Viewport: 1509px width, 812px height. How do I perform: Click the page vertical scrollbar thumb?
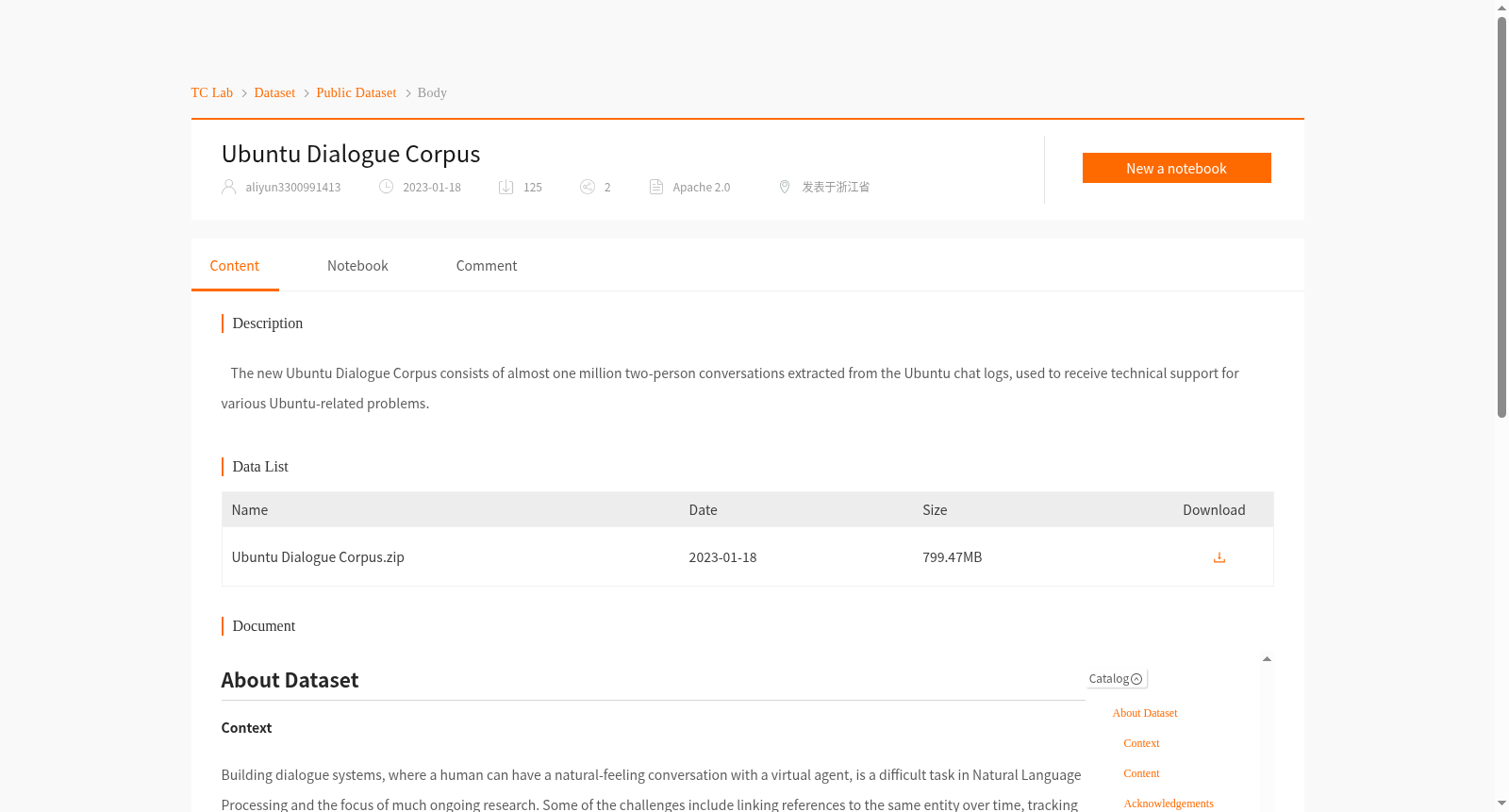pyautogui.click(x=1501, y=217)
